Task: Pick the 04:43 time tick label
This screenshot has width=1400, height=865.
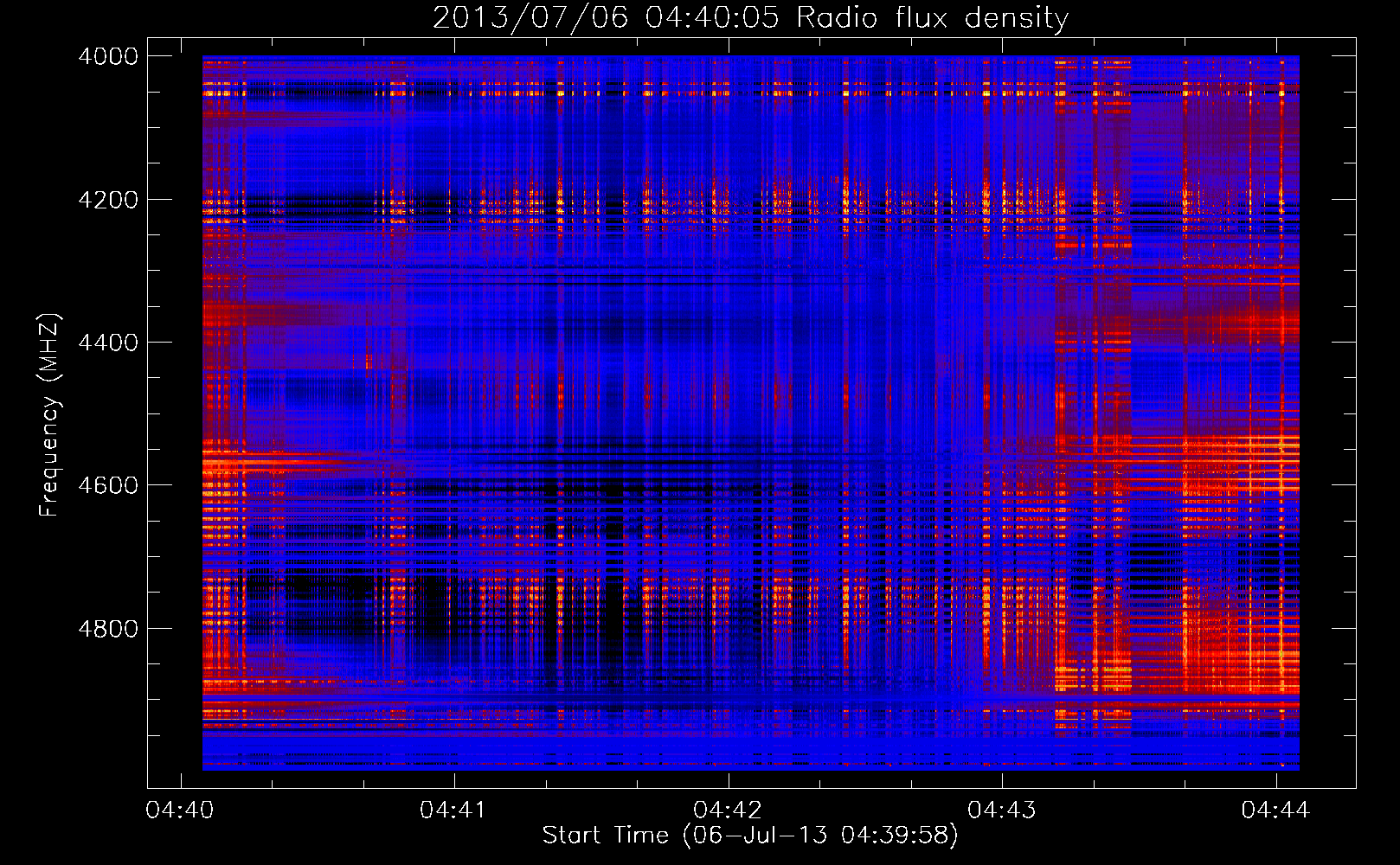Action: point(1002,810)
